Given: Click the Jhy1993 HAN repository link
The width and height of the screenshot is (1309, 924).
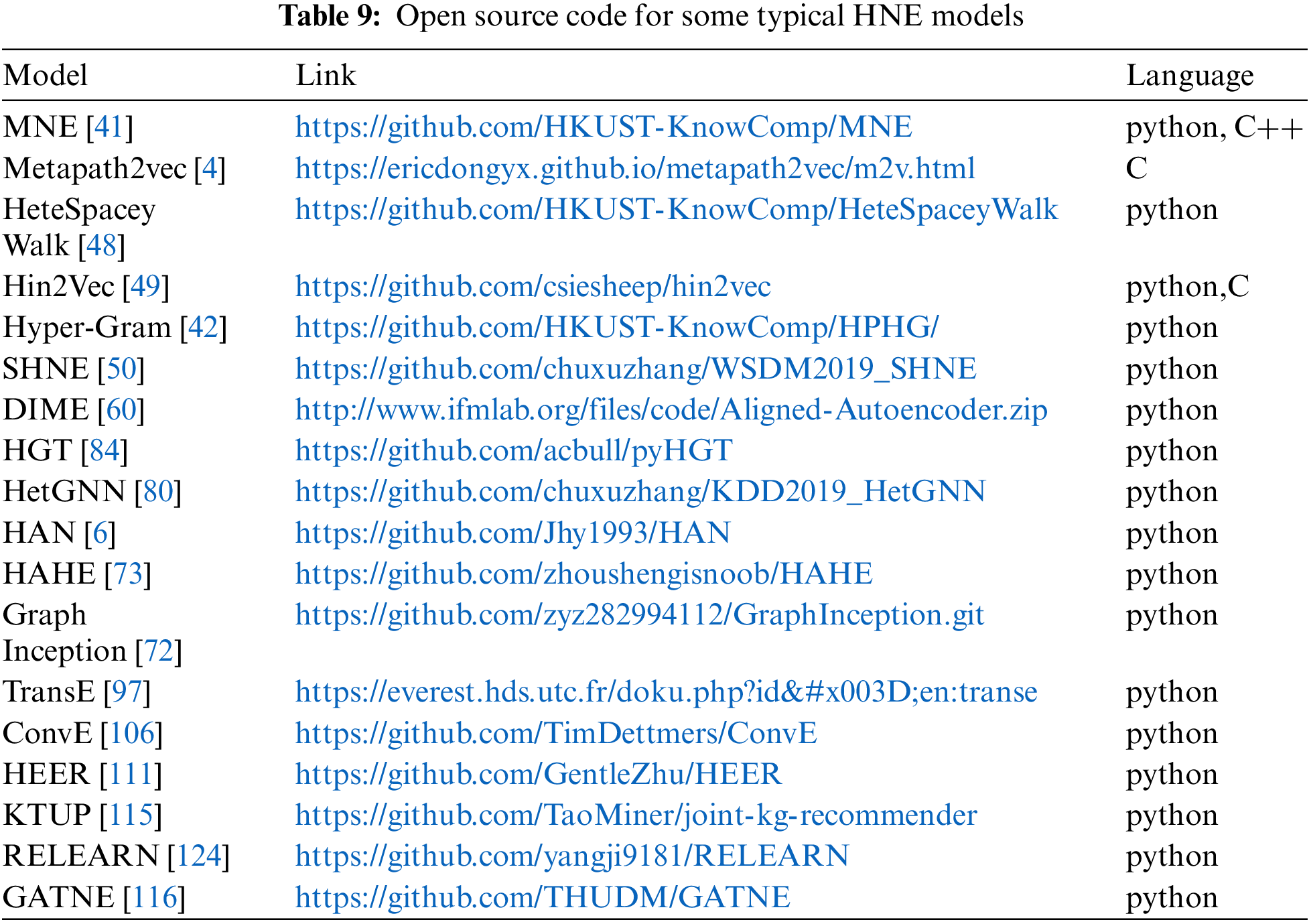Looking at the screenshot, I should click(x=512, y=533).
